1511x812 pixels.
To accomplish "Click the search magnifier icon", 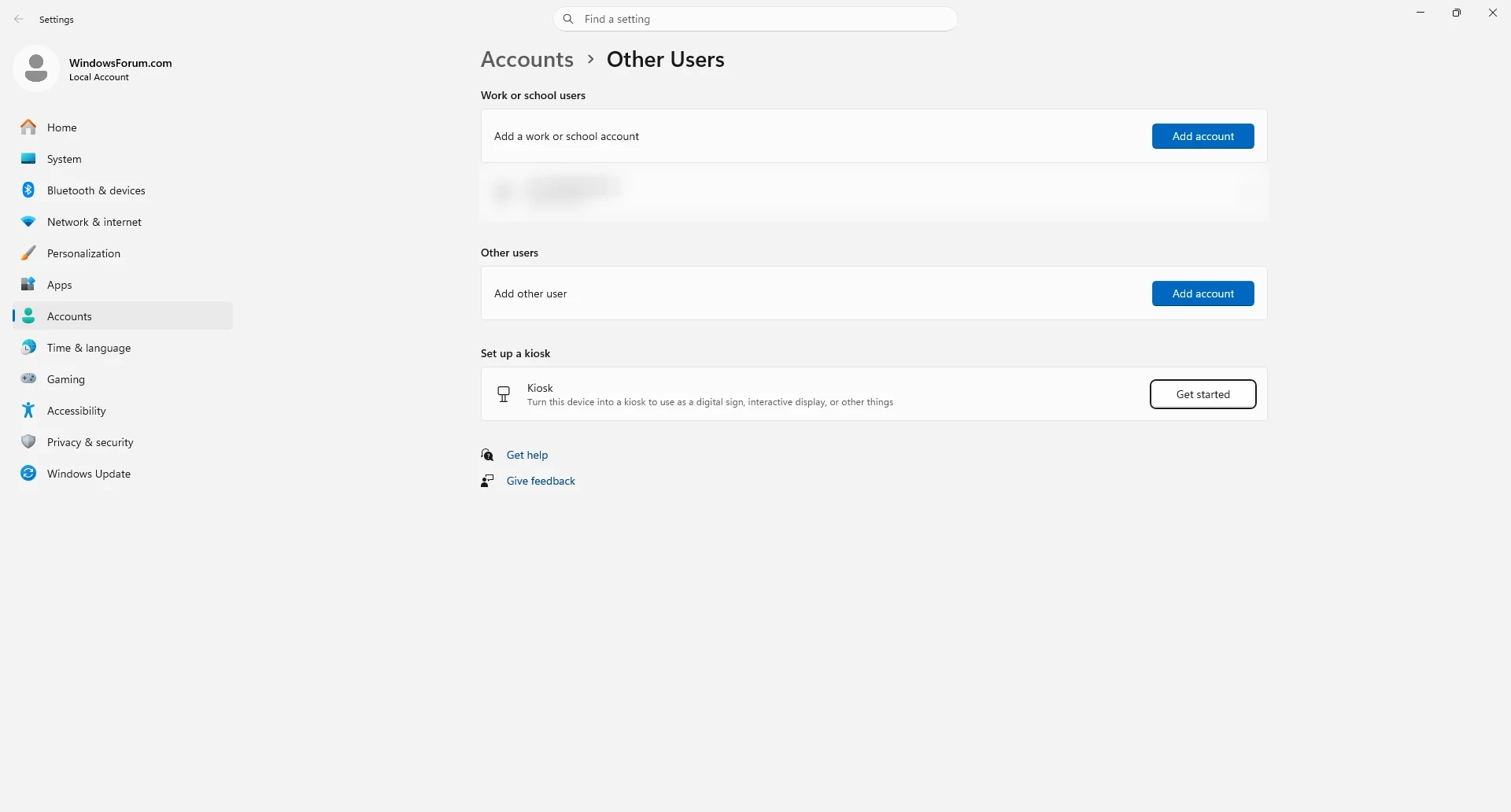I will click(x=568, y=19).
